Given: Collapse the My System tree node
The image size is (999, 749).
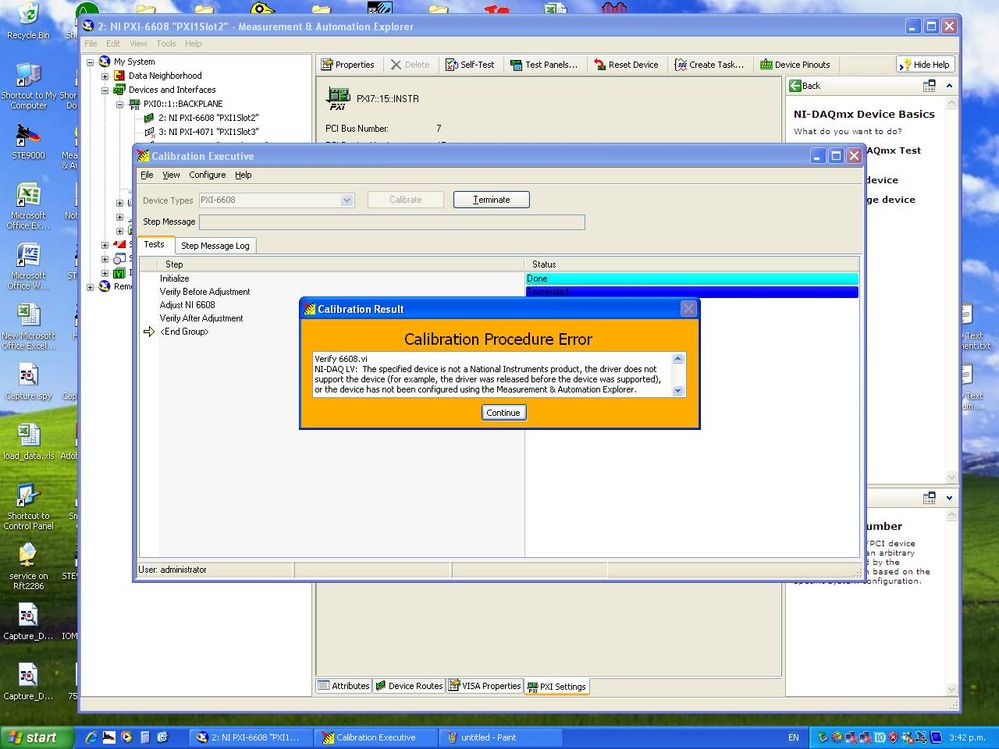Looking at the screenshot, I should (90, 62).
